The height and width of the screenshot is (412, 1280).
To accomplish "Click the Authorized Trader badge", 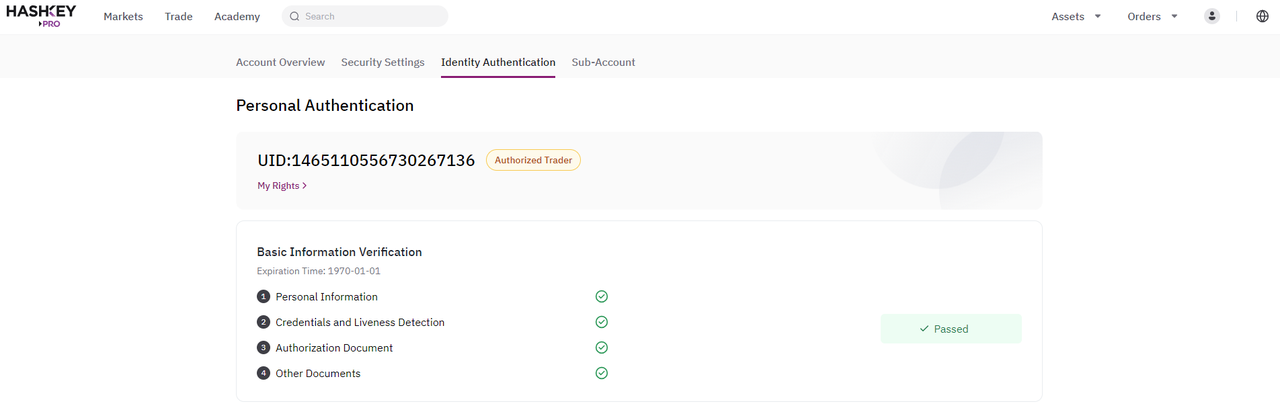I will [x=533, y=160].
